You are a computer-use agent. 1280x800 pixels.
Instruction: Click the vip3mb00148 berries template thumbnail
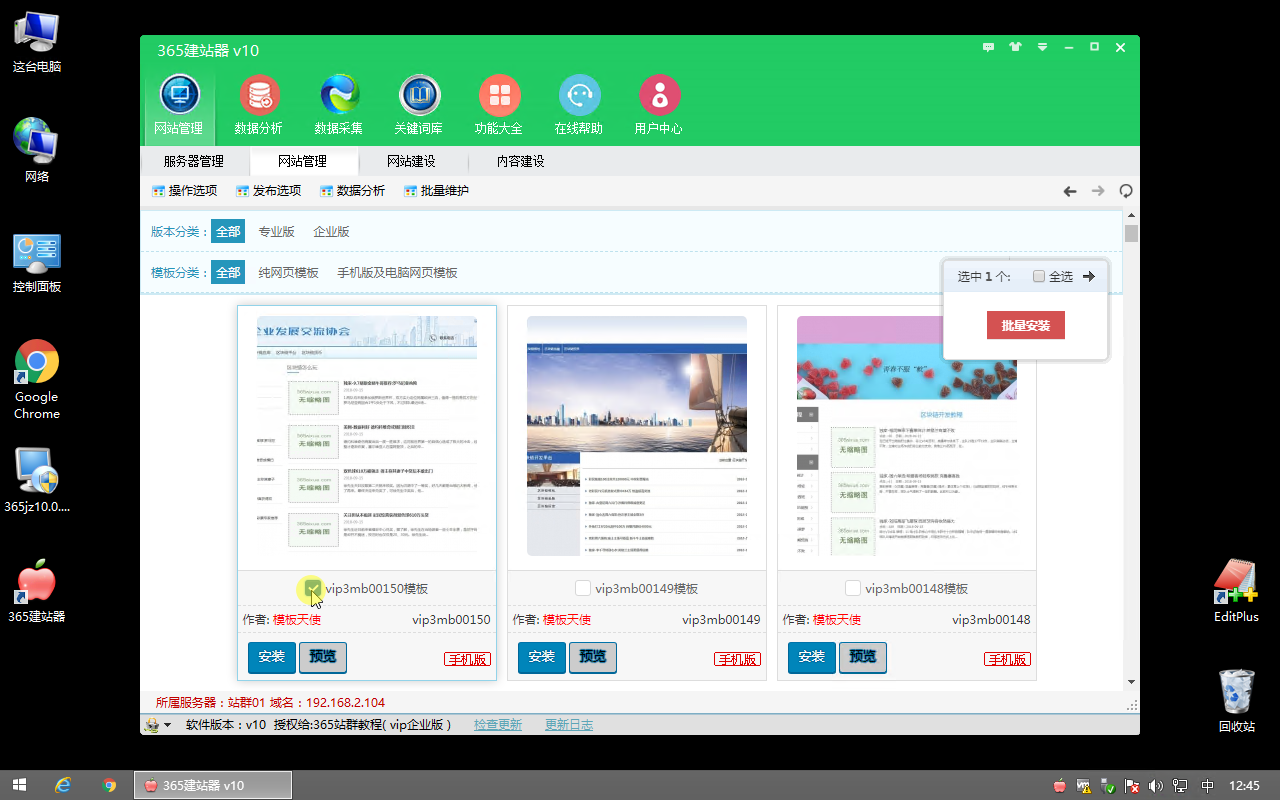[907, 436]
